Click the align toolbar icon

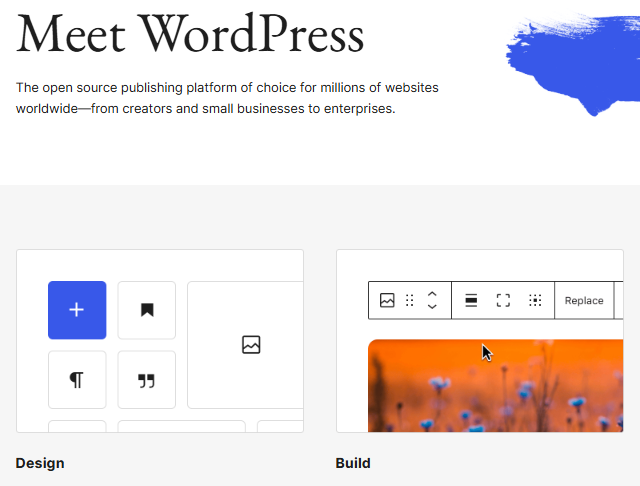471,300
